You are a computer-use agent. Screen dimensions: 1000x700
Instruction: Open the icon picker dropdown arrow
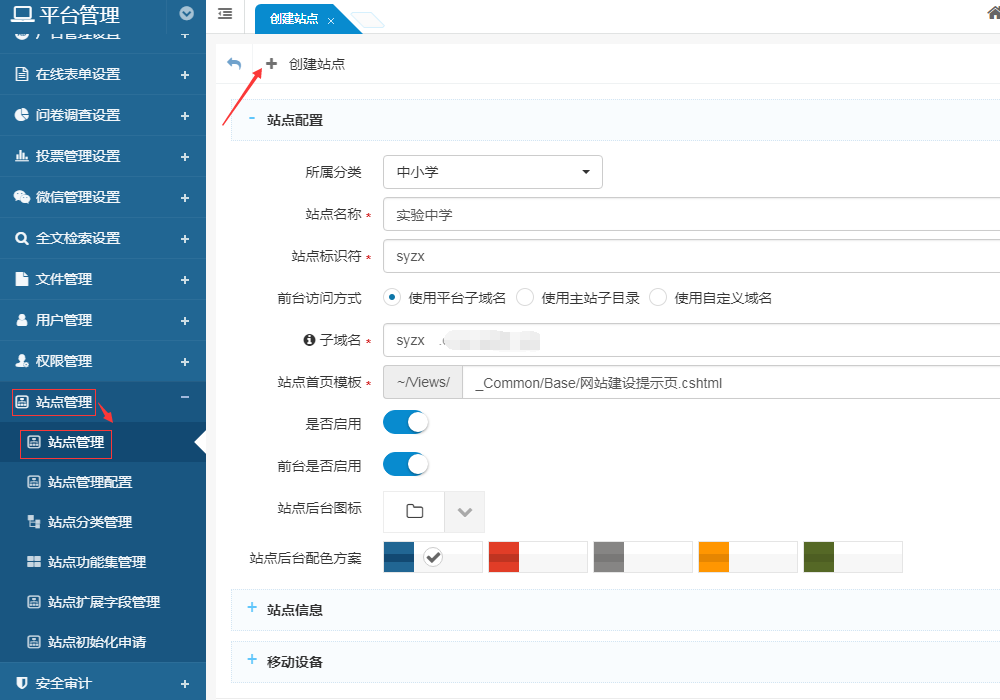click(464, 511)
